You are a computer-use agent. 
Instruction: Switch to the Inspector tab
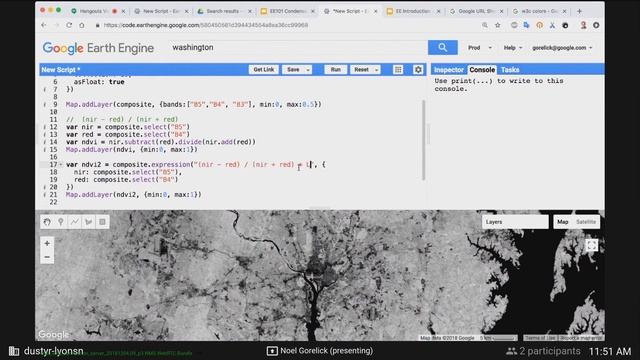tap(449, 70)
